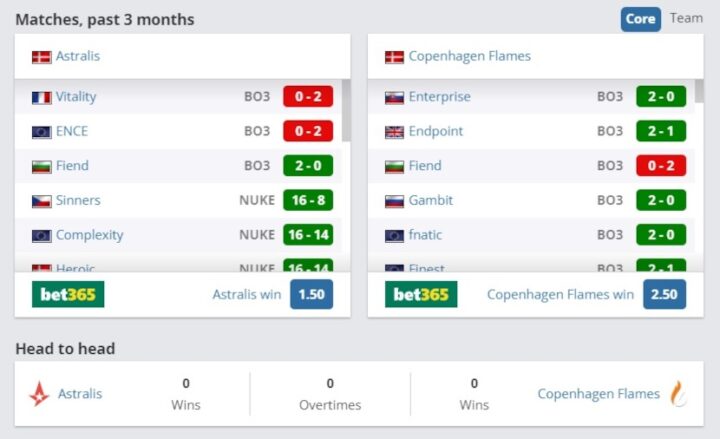The image size is (720, 439).
Task: Click the Copenhagen Flames matches list scrollbar
Action: click(x=699, y=91)
